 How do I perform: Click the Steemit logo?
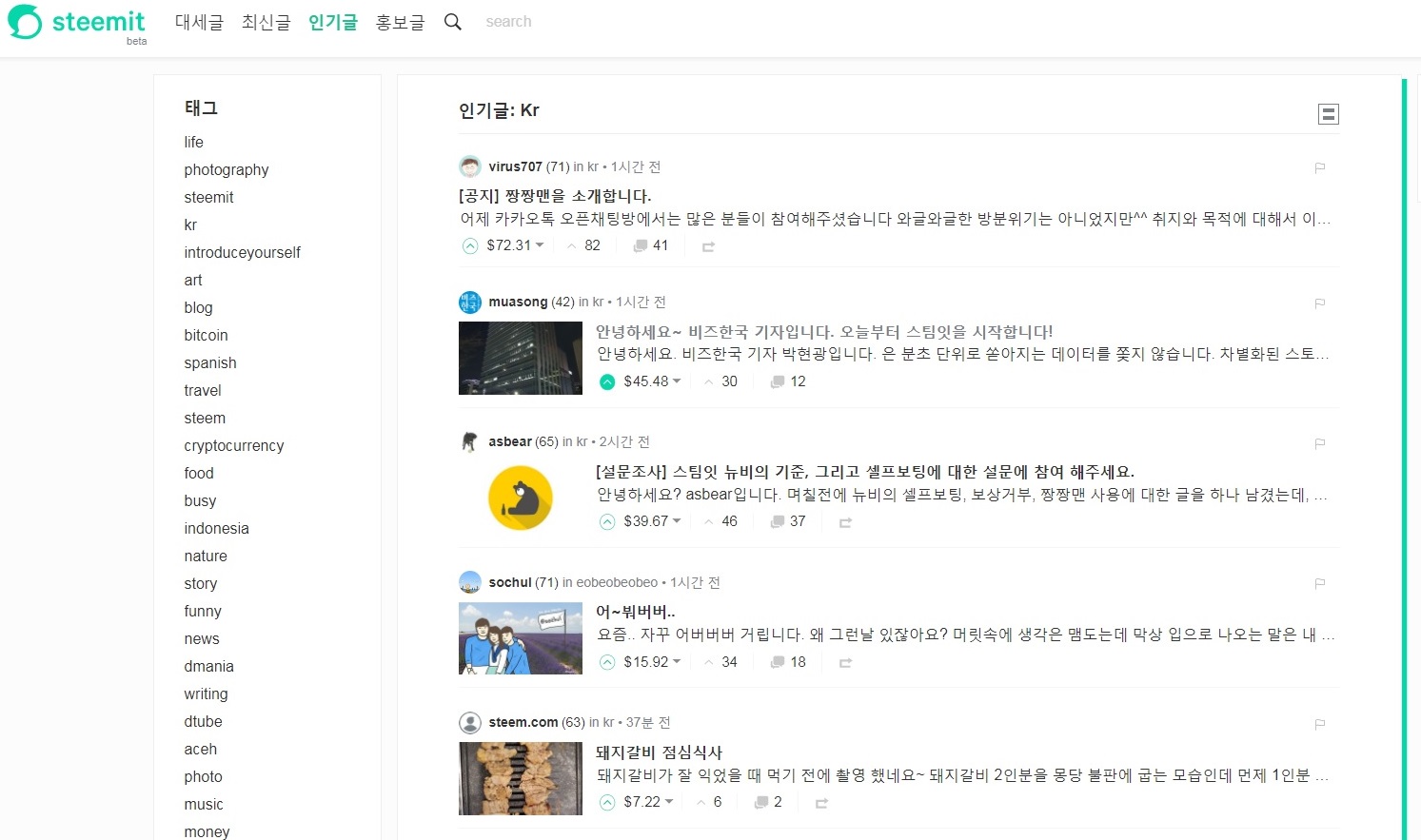pos(76,24)
